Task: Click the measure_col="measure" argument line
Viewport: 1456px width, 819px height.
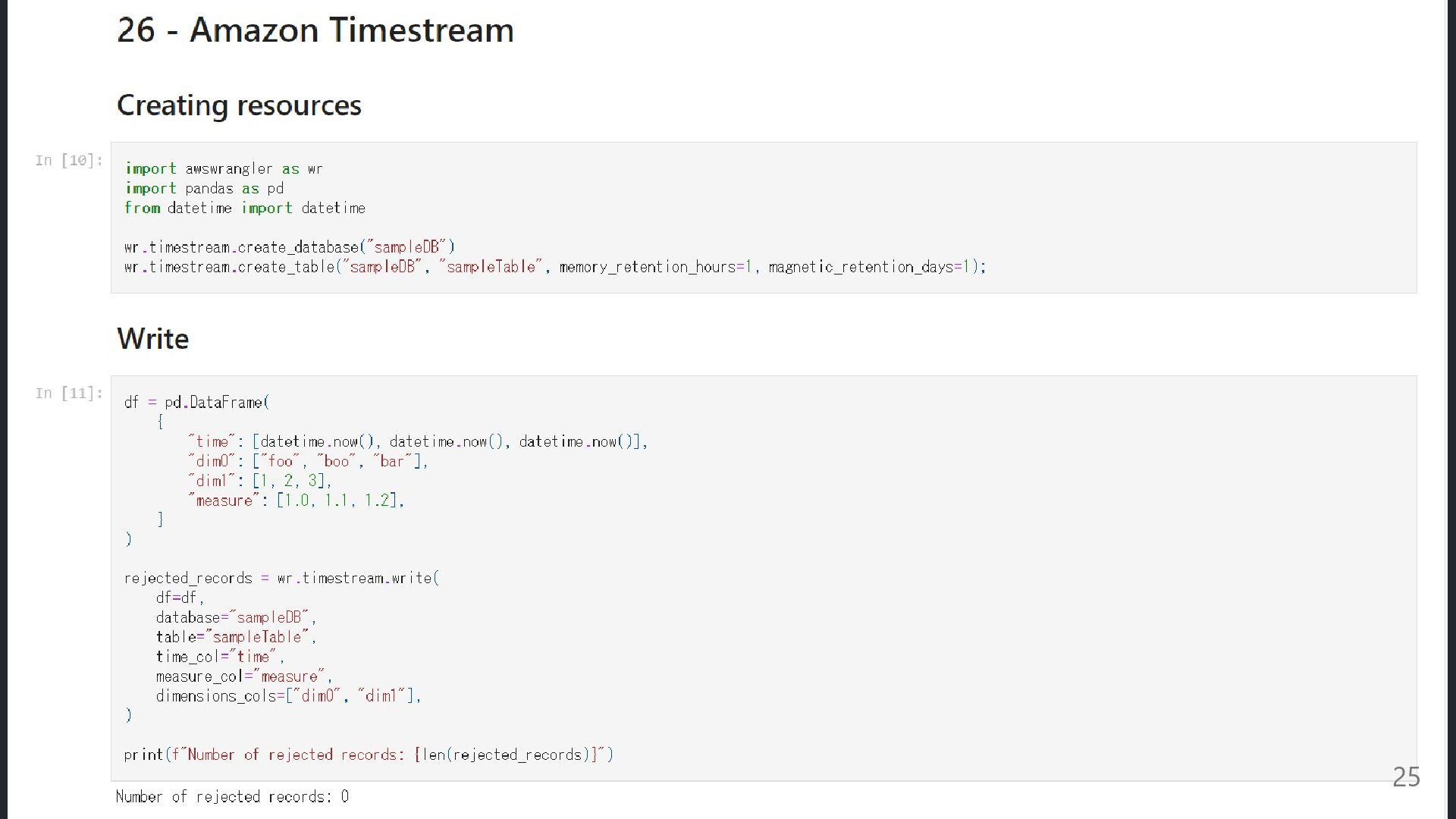Action: 243,676
